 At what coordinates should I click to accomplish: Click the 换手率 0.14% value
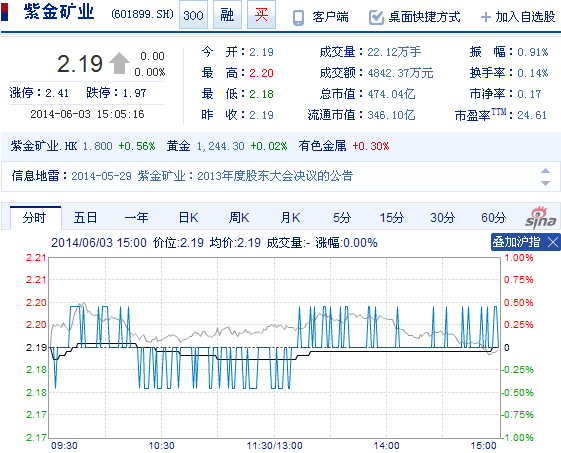click(x=532, y=73)
